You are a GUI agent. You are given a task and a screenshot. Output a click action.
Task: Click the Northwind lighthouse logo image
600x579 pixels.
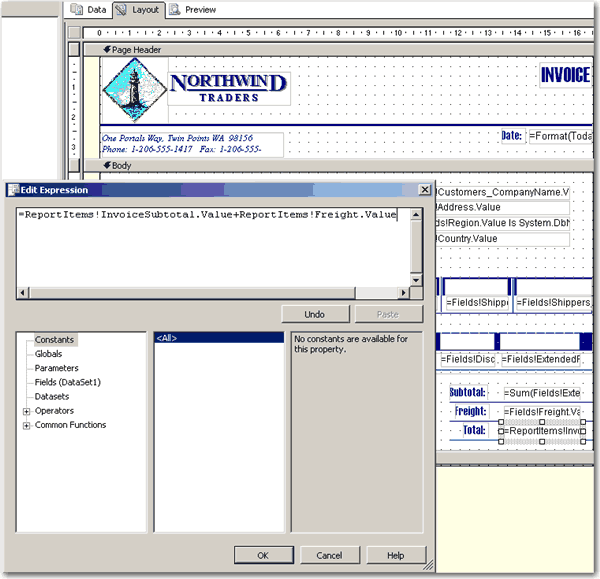[x=134, y=90]
